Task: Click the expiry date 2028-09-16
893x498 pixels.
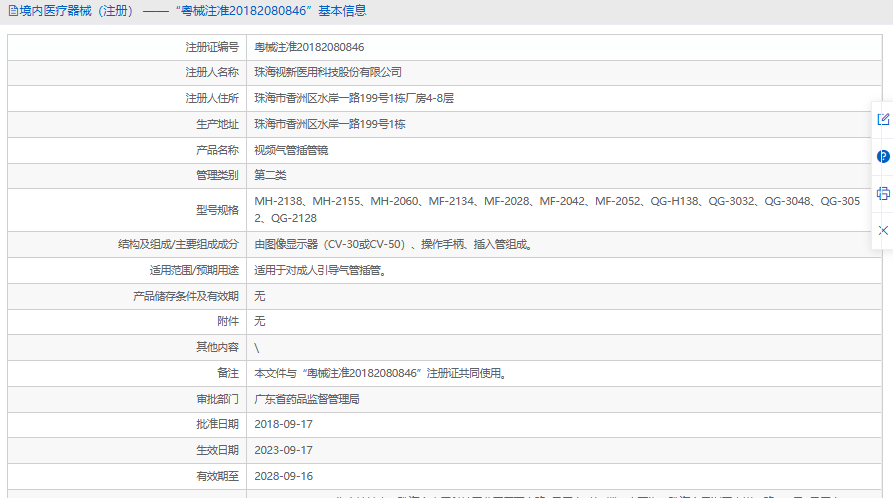Action: coord(283,476)
